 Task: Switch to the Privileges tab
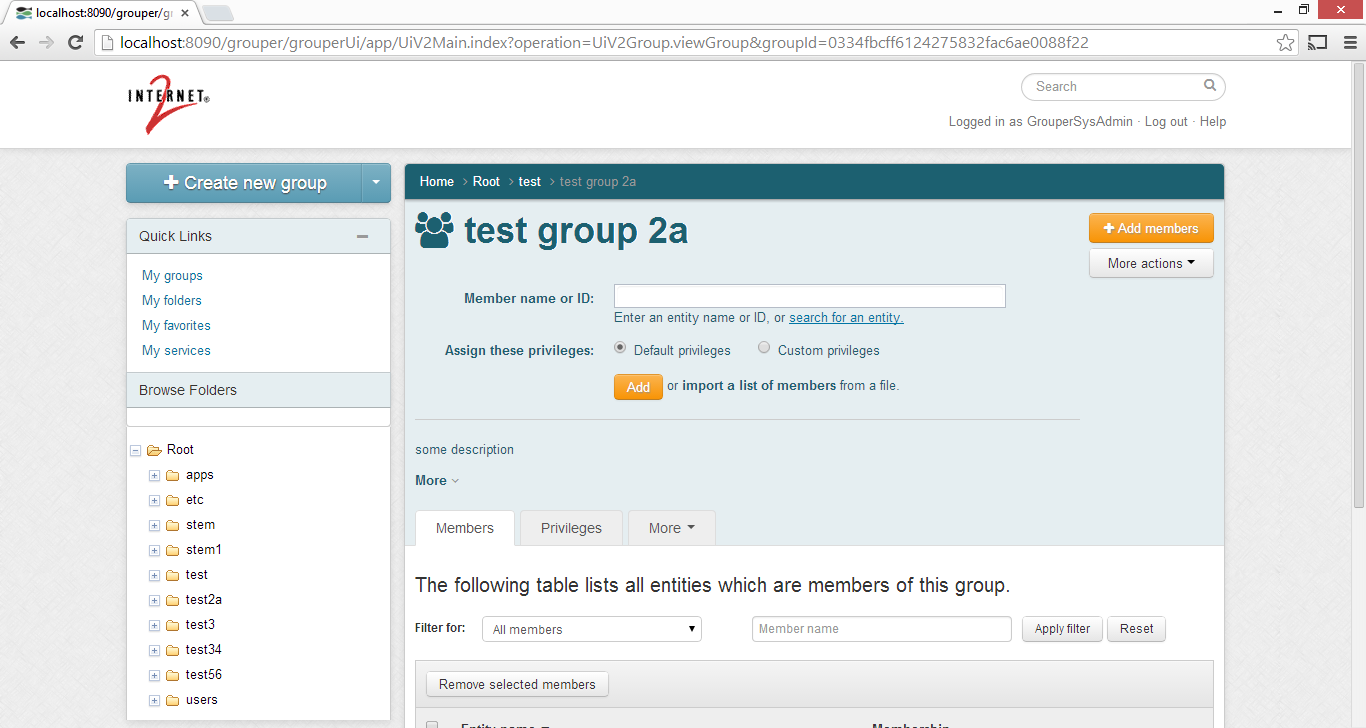571,528
